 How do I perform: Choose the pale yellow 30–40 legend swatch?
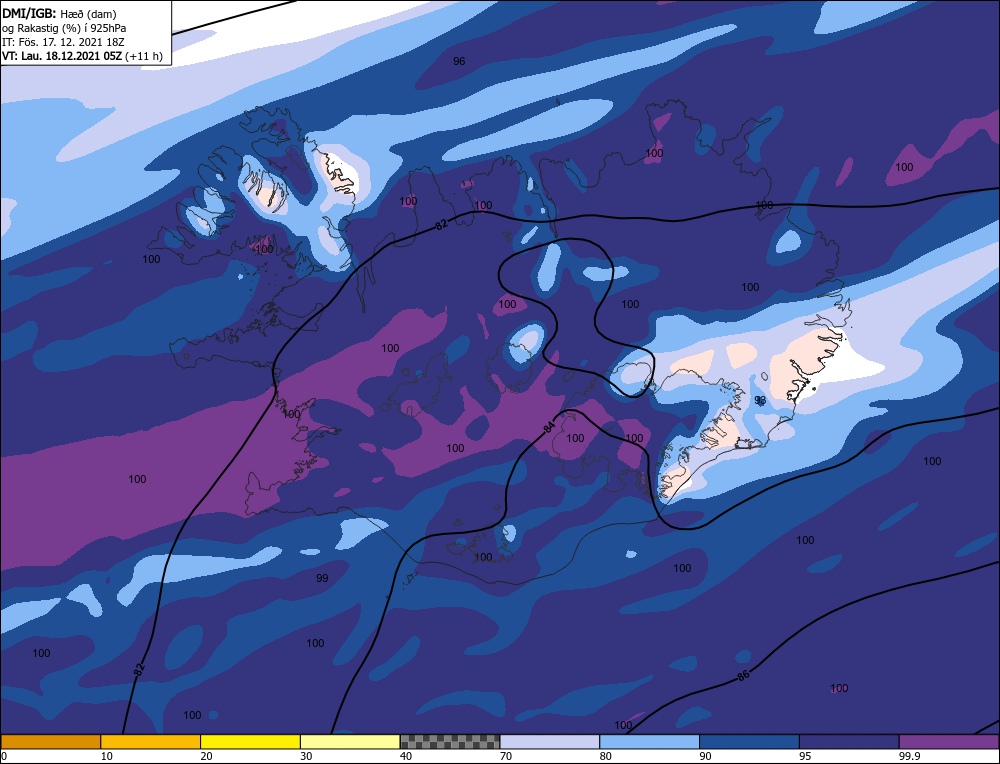pos(350,741)
